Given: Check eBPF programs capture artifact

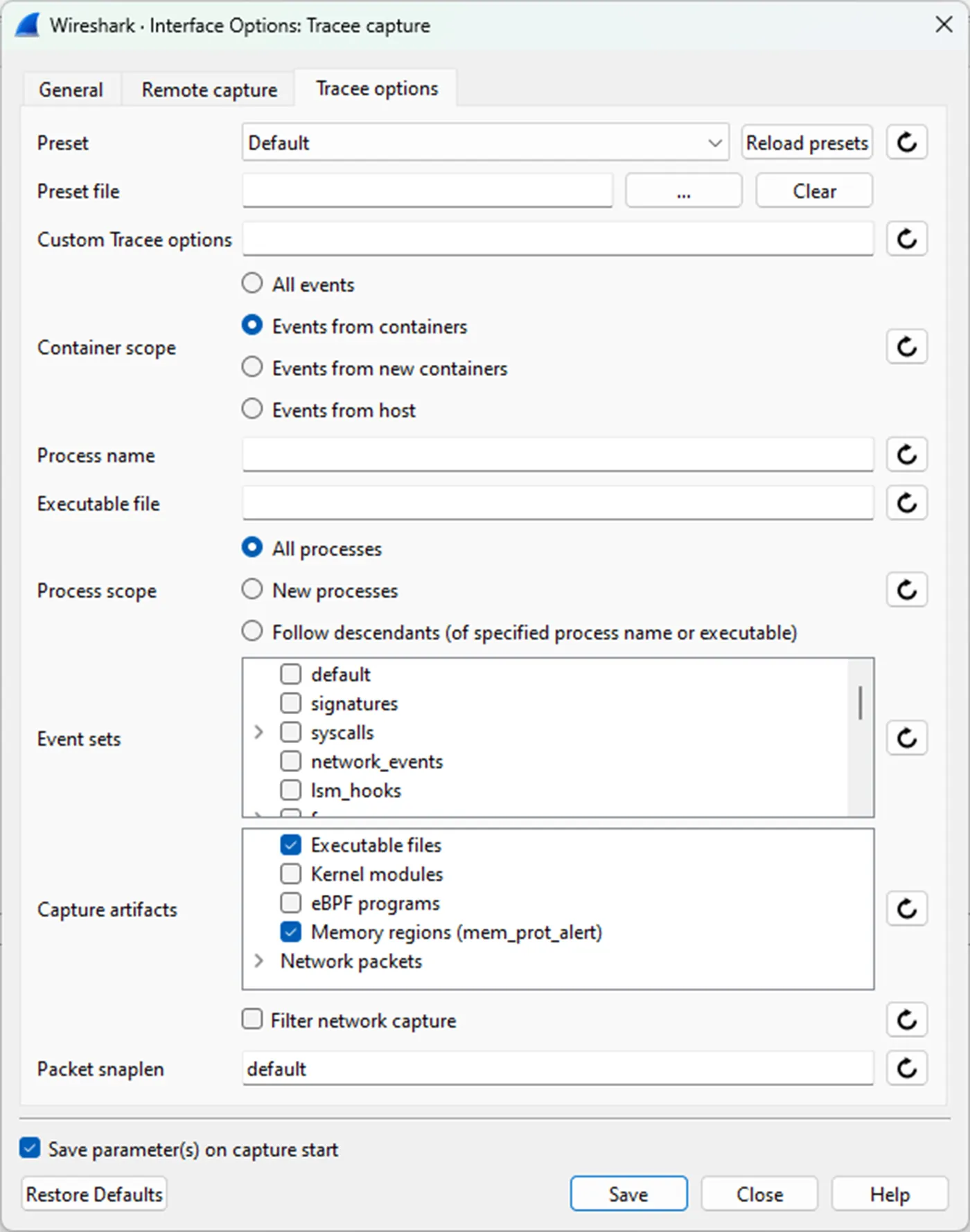Looking at the screenshot, I should tap(291, 903).
